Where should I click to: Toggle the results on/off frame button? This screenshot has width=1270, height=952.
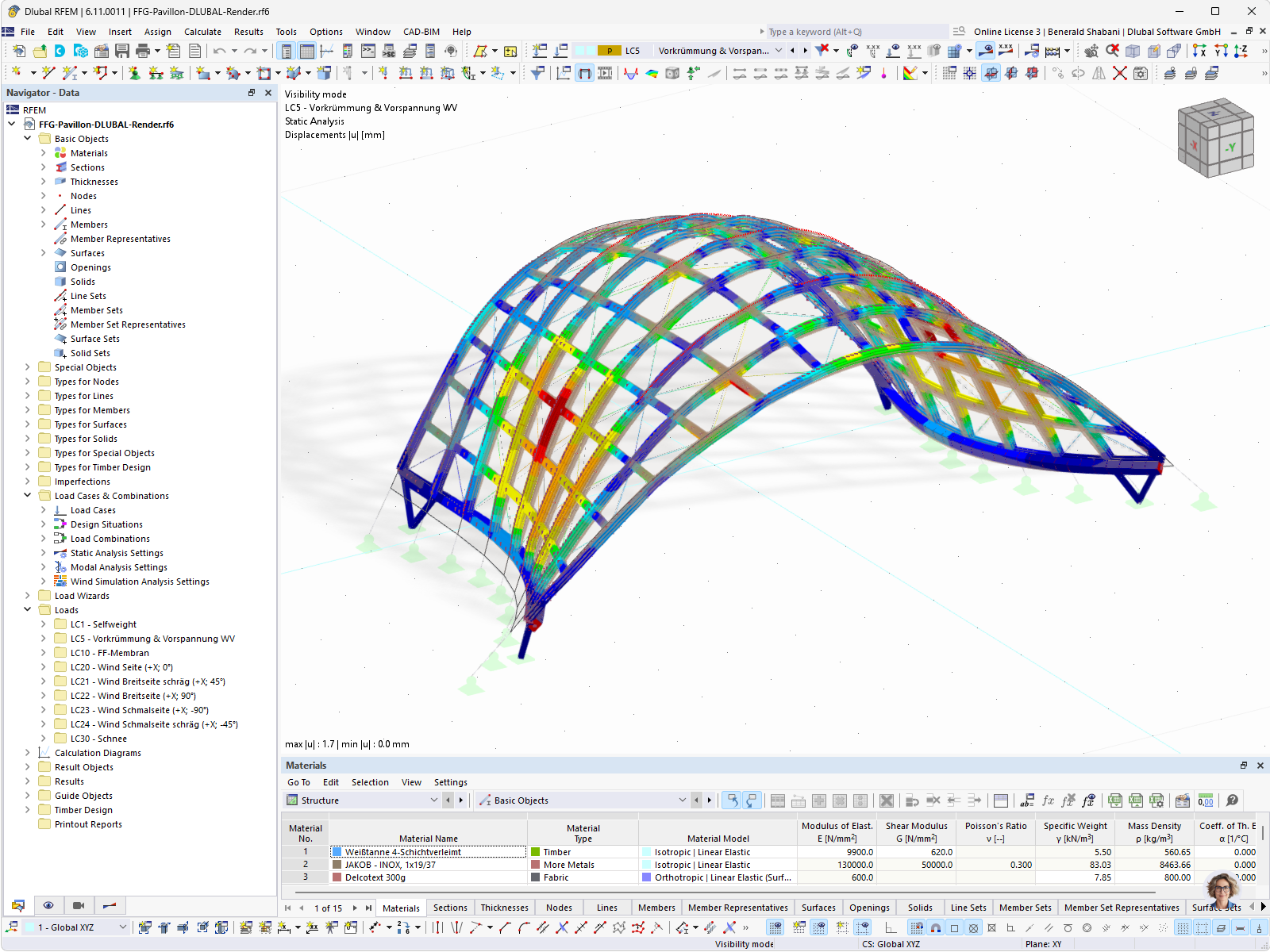tap(584, 73)
